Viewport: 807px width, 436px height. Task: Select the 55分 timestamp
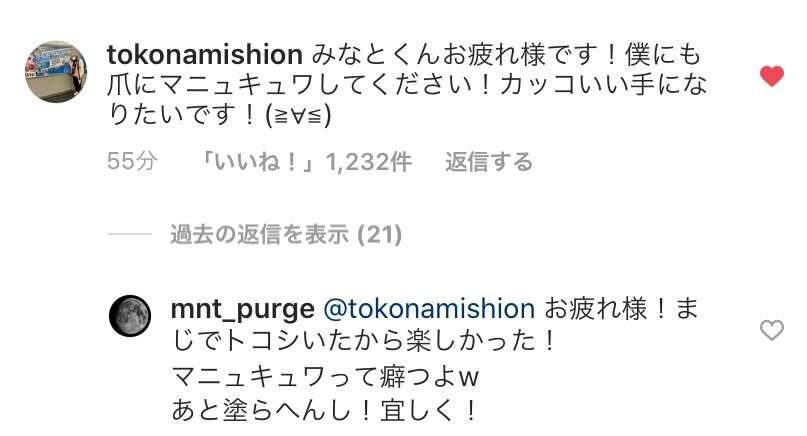tap(132, 162)
